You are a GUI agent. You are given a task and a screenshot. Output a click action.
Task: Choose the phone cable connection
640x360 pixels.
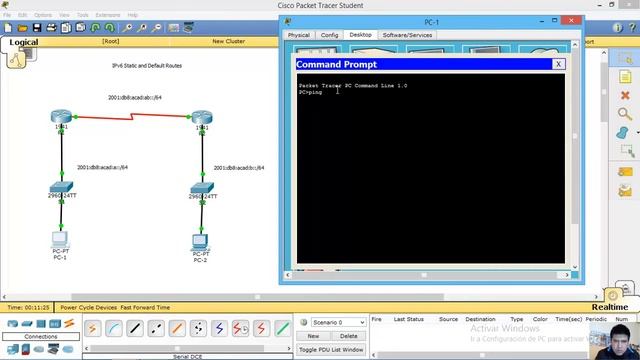(198, 329)
